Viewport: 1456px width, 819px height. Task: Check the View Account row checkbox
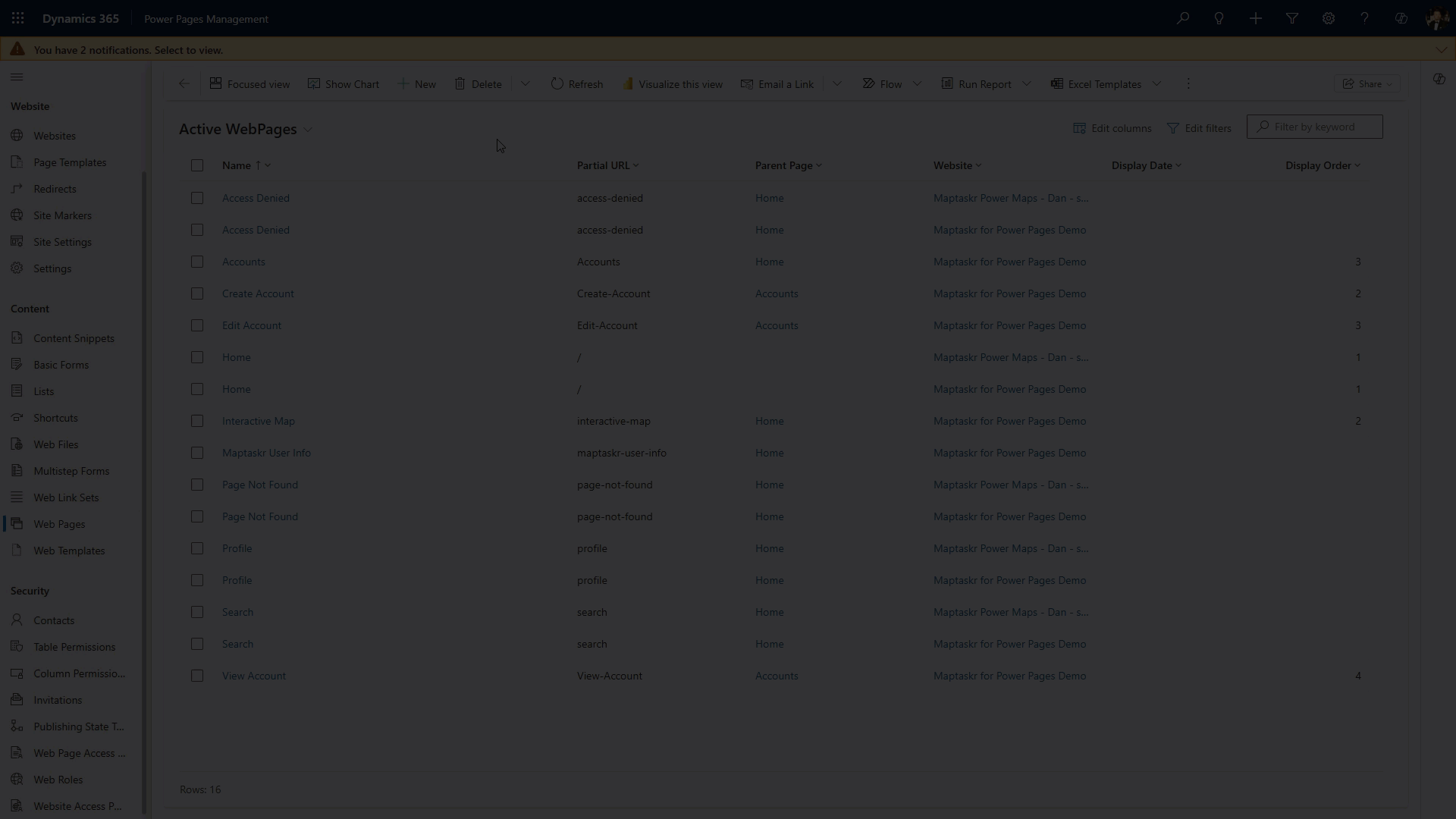tap(197, 676)
